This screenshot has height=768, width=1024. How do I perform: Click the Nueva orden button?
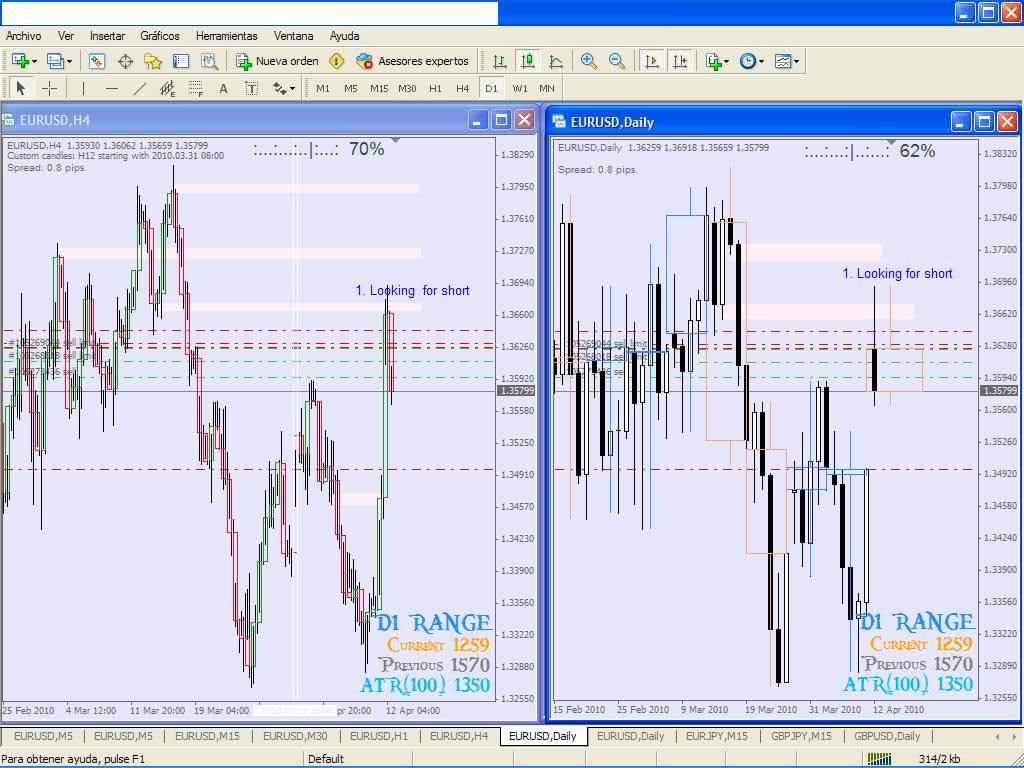pyautogui.click(x=278, y=61)
